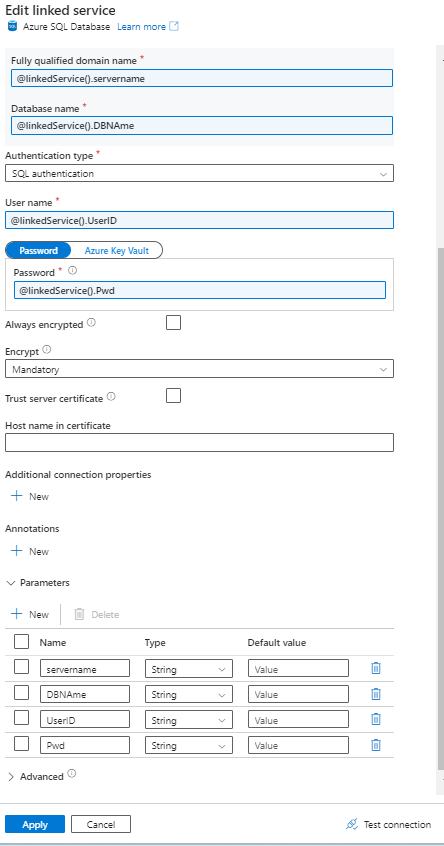Click Database name input field
Viewport: 444px width, 846px height.
(x=202, y=126)
